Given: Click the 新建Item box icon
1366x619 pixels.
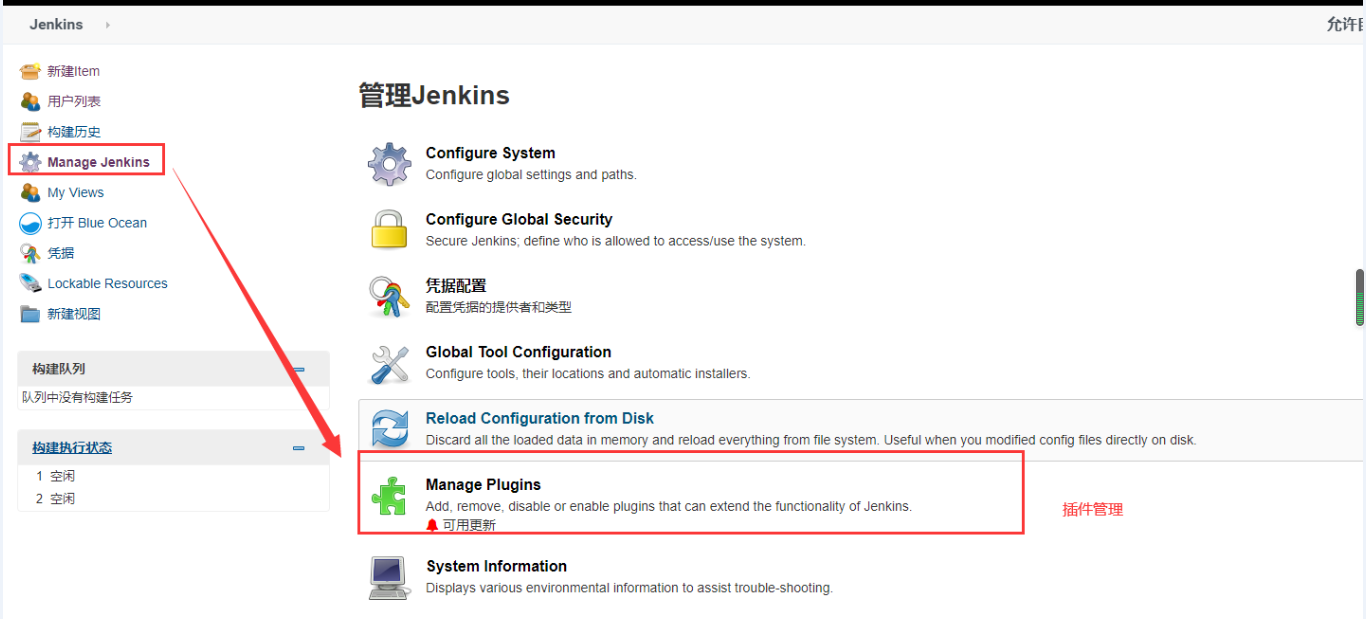Looking at the screenshot, I should tap(30, 71).
